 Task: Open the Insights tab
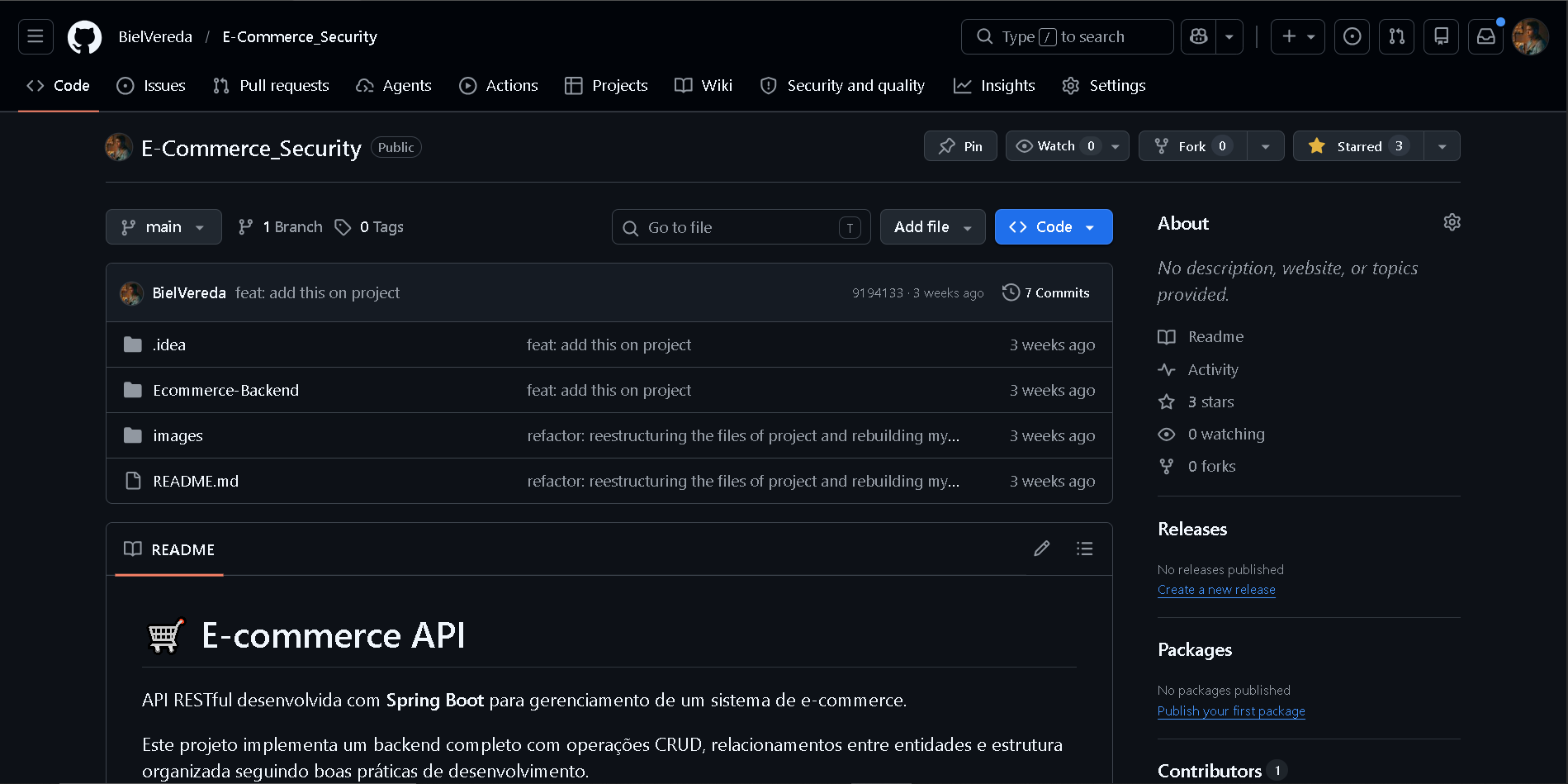[x=994, y=85]
